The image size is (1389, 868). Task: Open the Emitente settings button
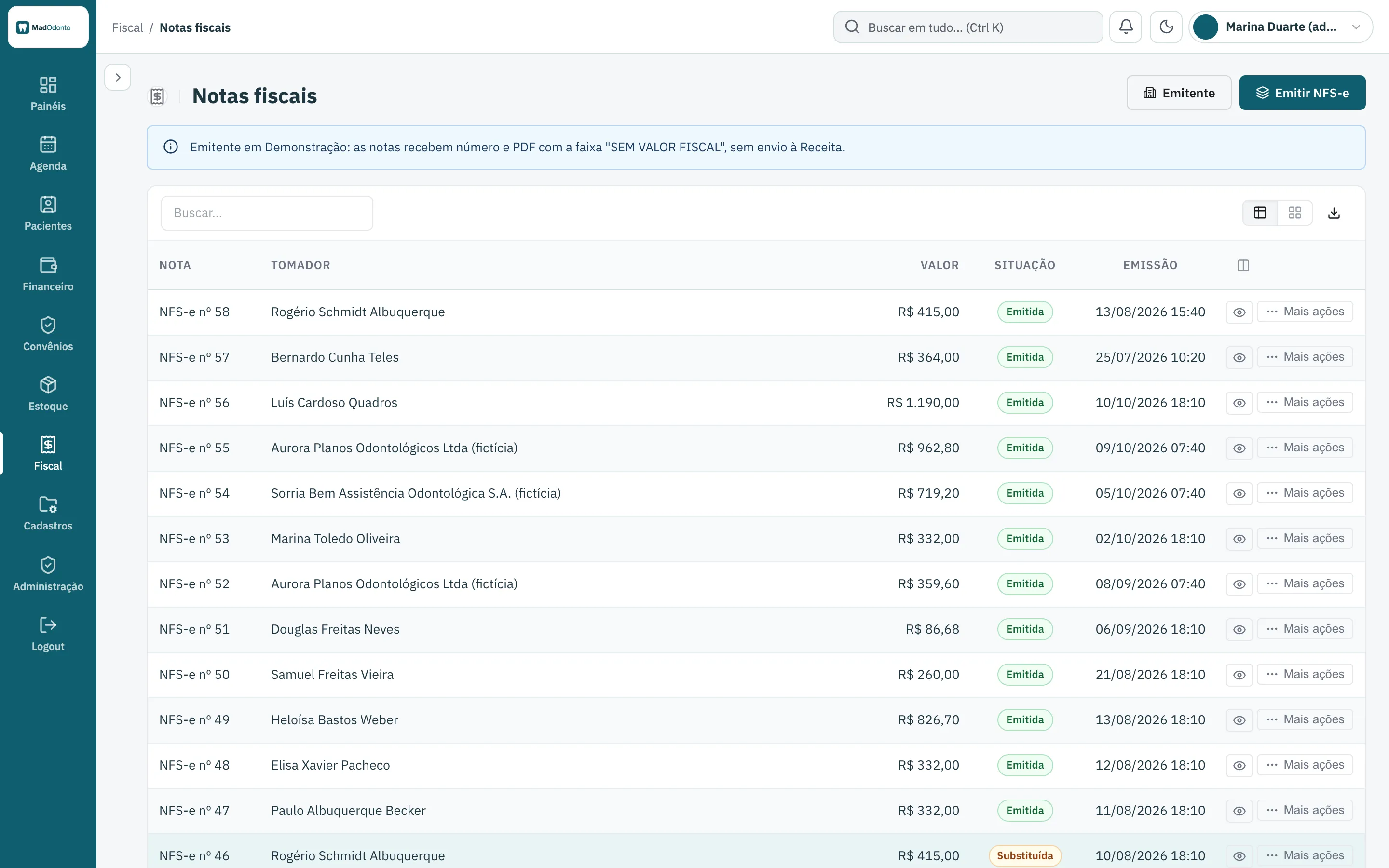tap(1179, 93)
